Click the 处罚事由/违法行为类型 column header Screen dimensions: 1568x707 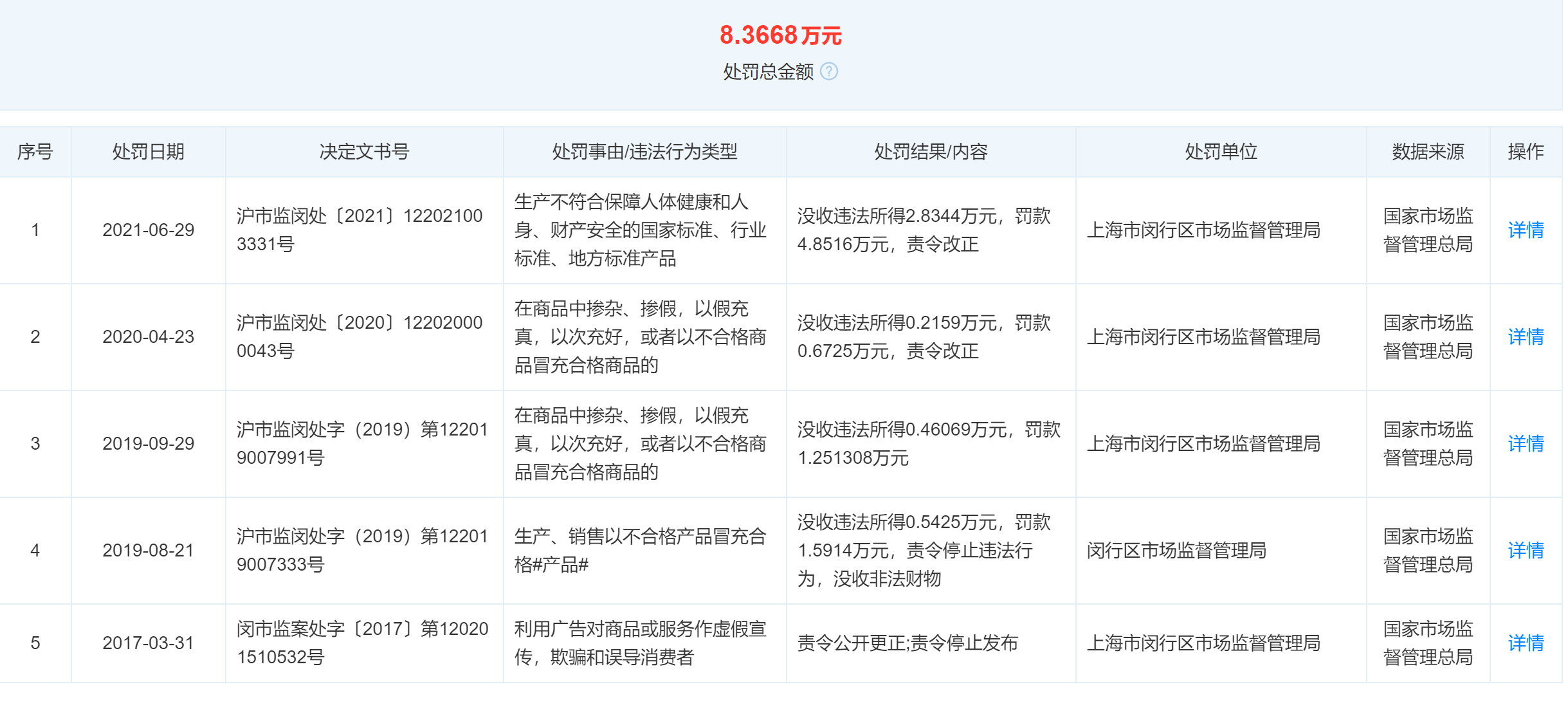point(645,152)
